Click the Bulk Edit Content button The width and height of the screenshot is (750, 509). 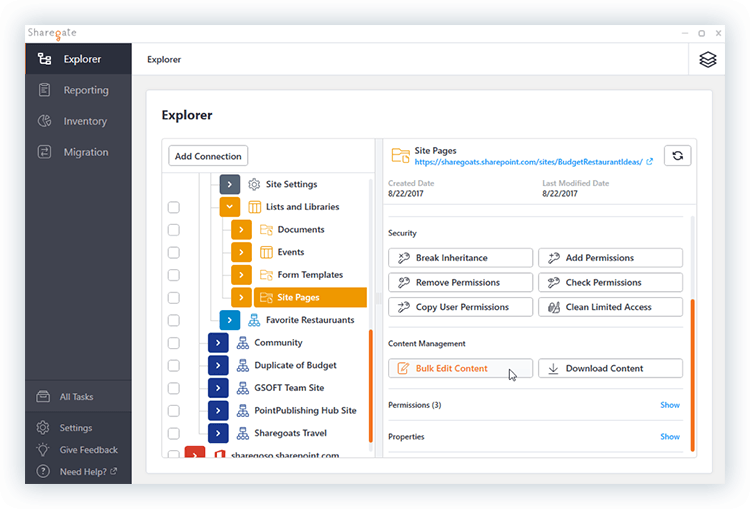click(460, 368)
